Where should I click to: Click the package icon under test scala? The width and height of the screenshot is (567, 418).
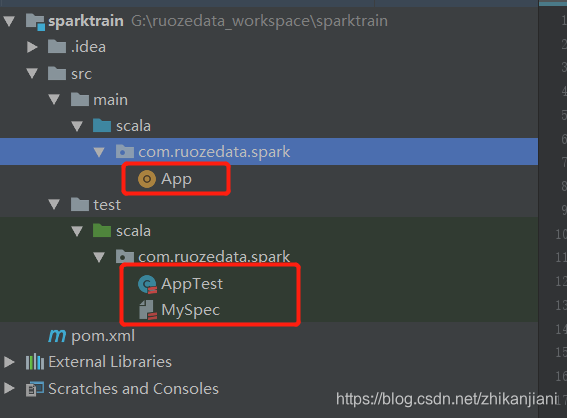pyautogui.click(x=125, y=256)
